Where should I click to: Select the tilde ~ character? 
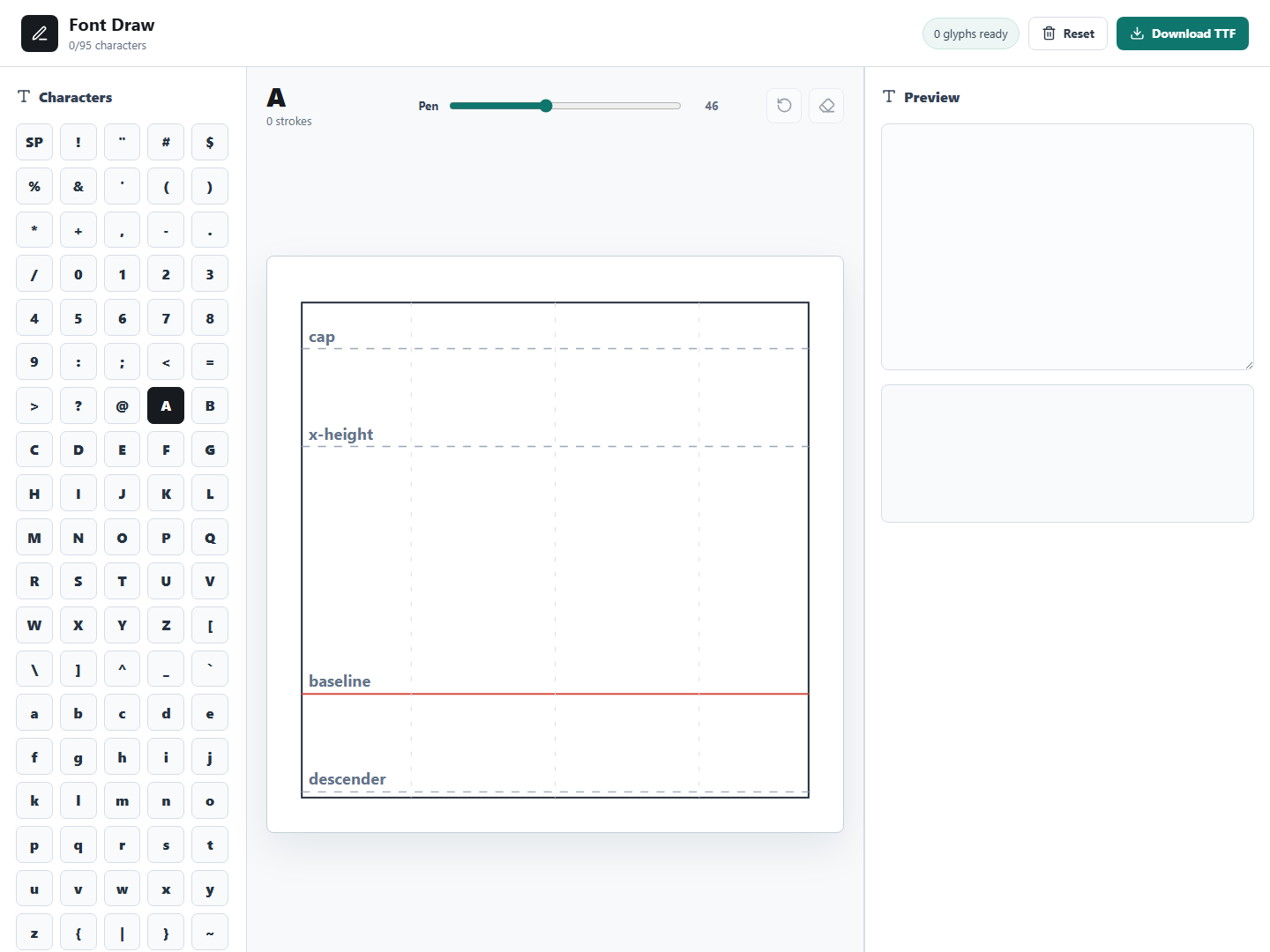pyautogui.click(x=210, y=933)
